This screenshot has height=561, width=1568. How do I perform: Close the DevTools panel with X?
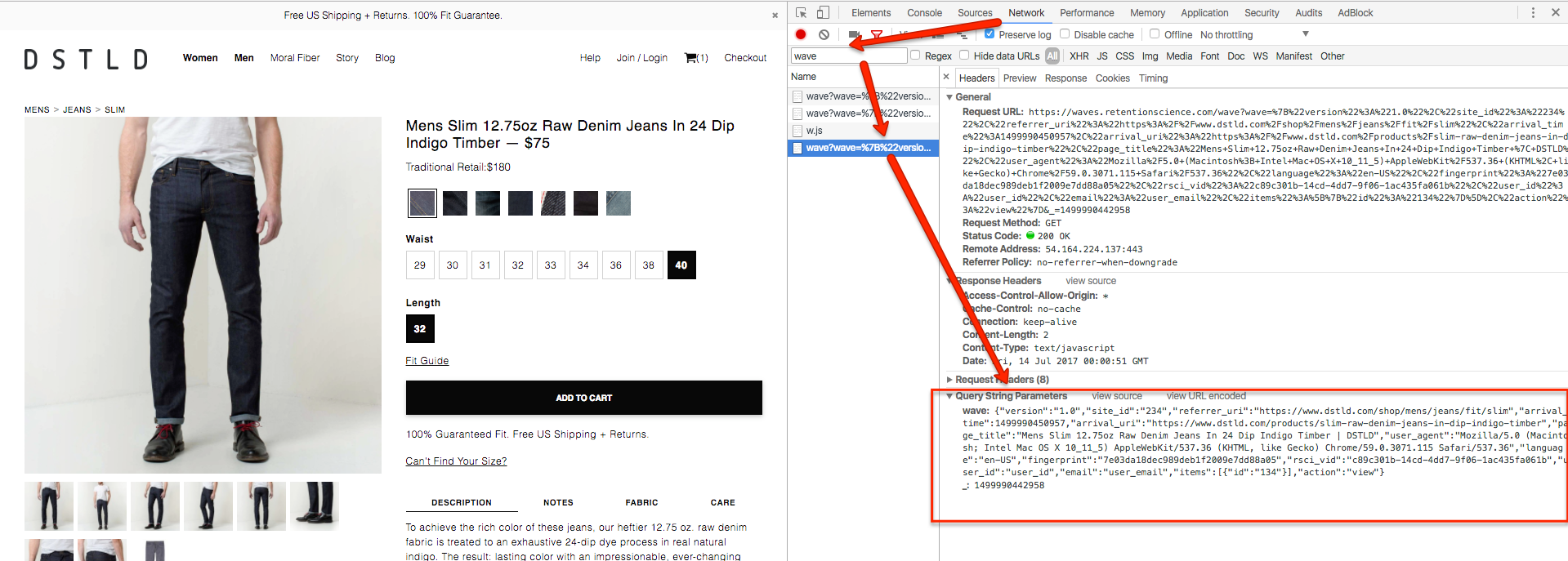pos(1556,12)
